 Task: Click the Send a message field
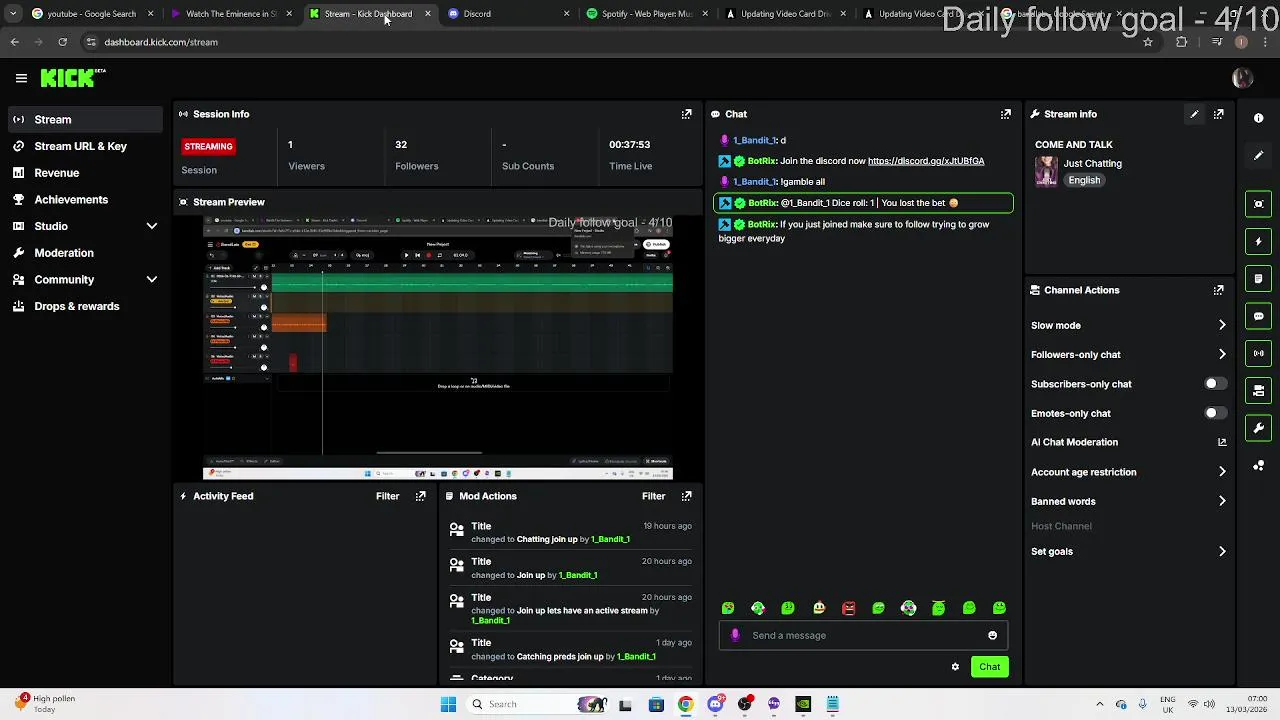click(862, 635)
